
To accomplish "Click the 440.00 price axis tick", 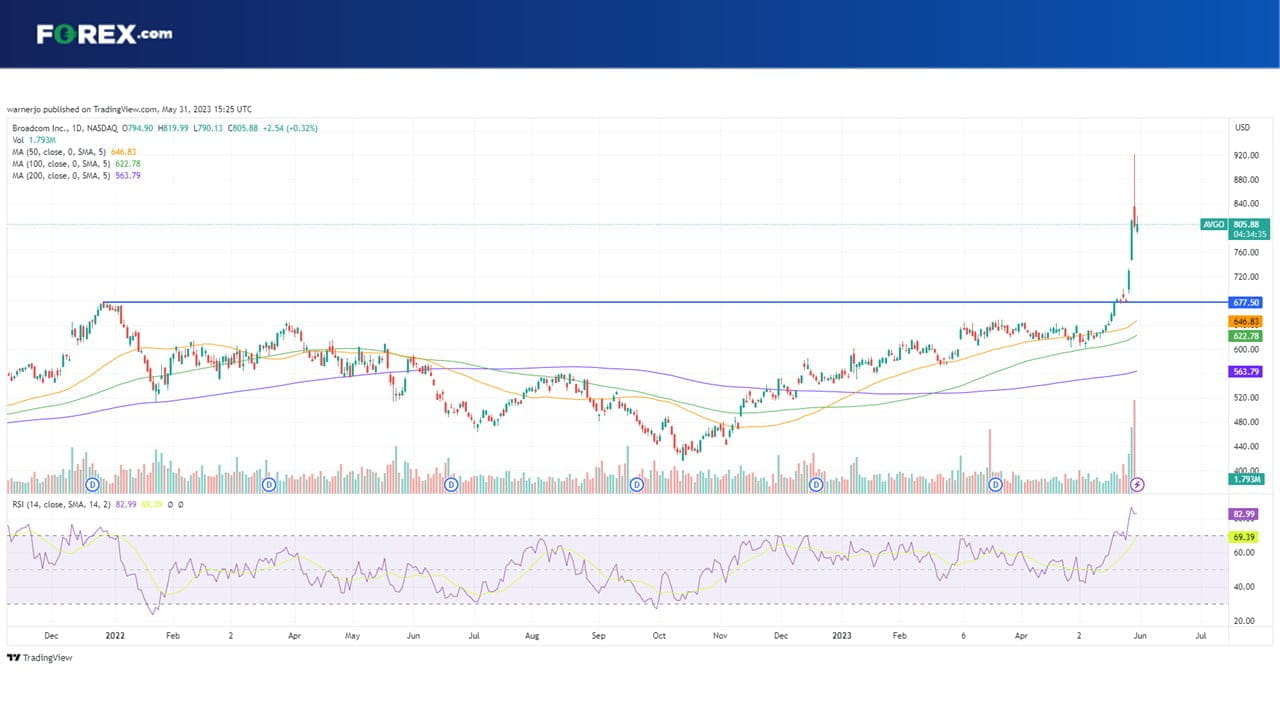I will [1246, 447].
